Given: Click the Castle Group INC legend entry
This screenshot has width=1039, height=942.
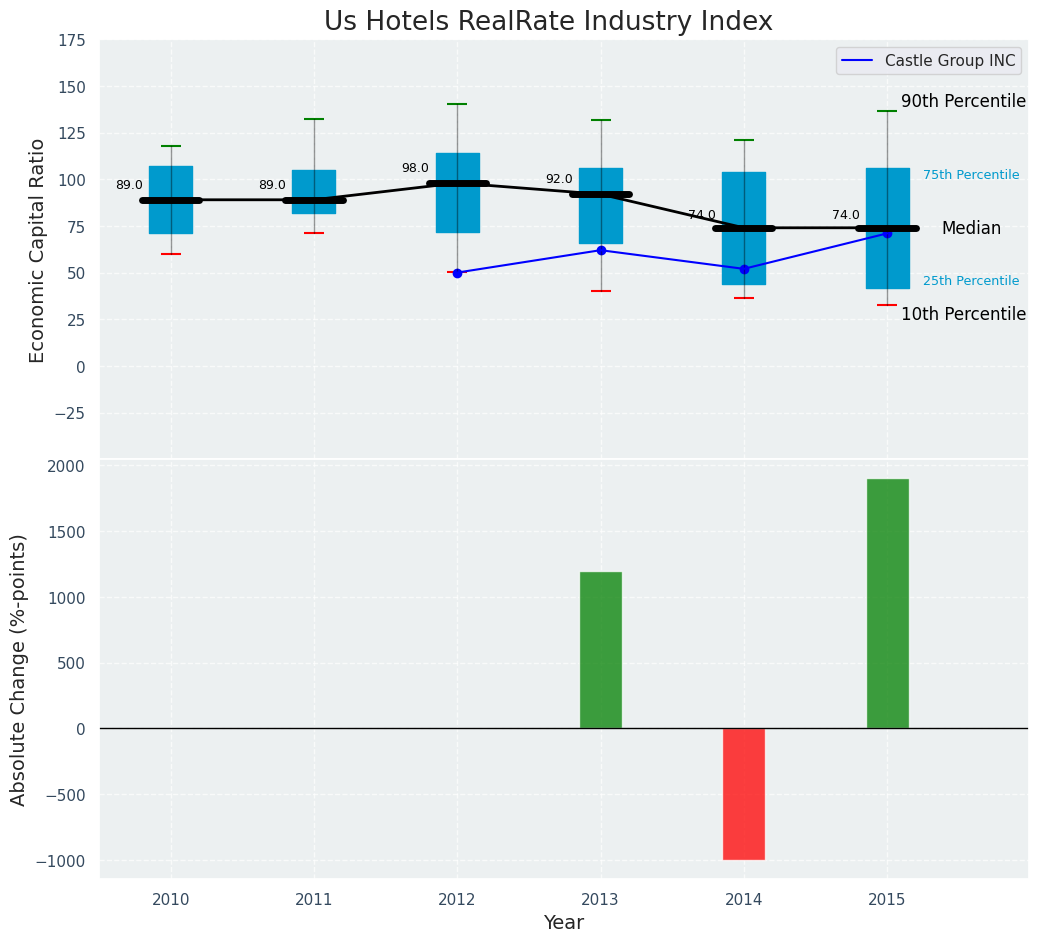Looking at the screenshot, I should [928, 61].
